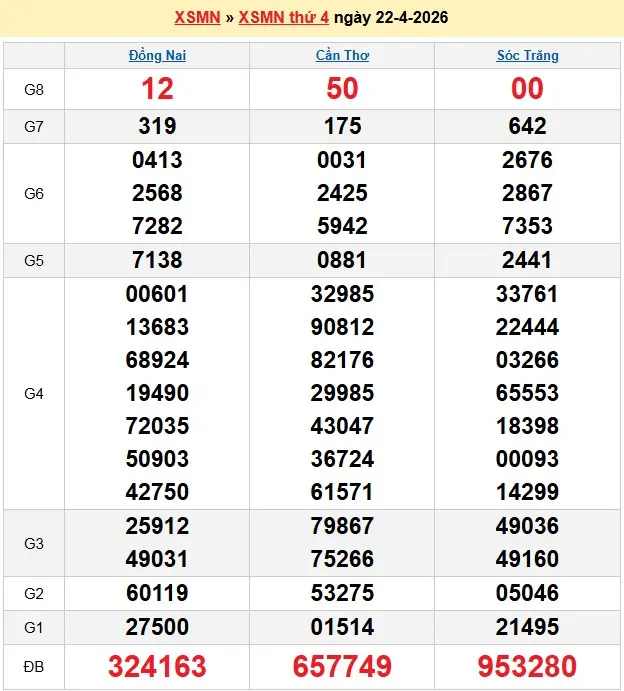Viewport: 624px width, 691px height.
Task: Click the G1 number 27500
Action: [x=157, y=627]
